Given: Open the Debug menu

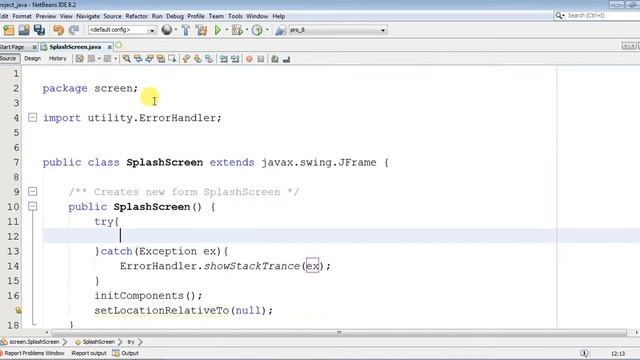Looking at the screenshot, I should [175, 16].
